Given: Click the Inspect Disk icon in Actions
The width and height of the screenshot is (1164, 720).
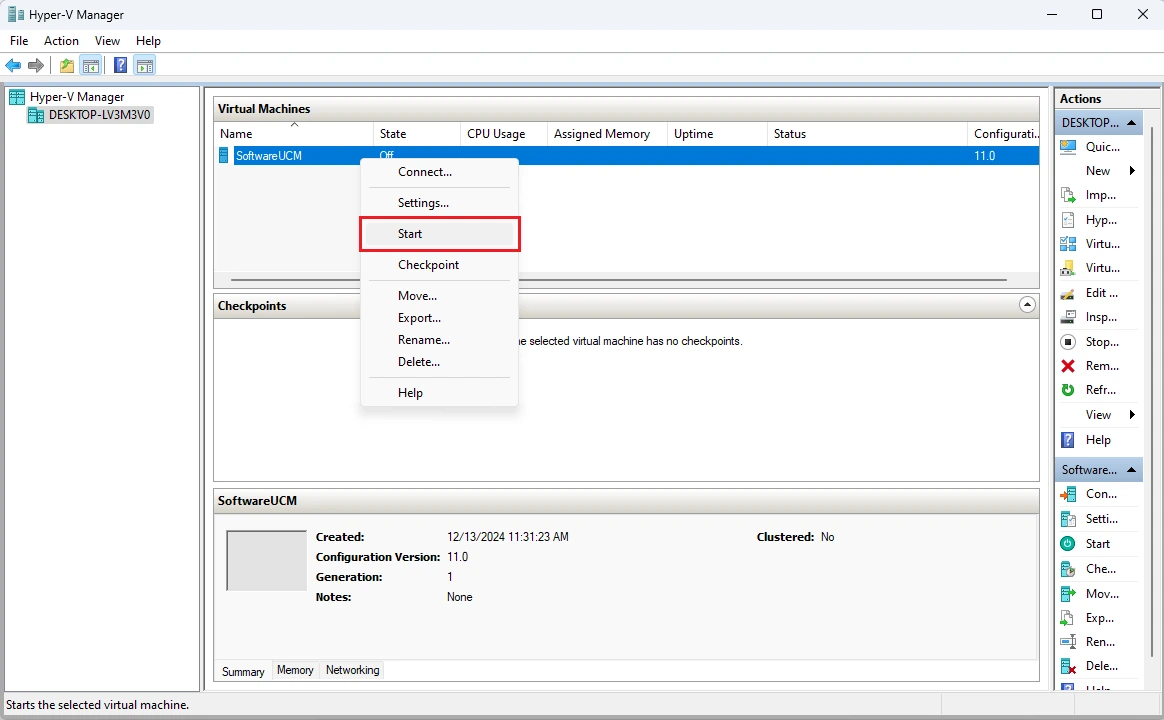Looking at the screenshot, I should point(1067,317).
